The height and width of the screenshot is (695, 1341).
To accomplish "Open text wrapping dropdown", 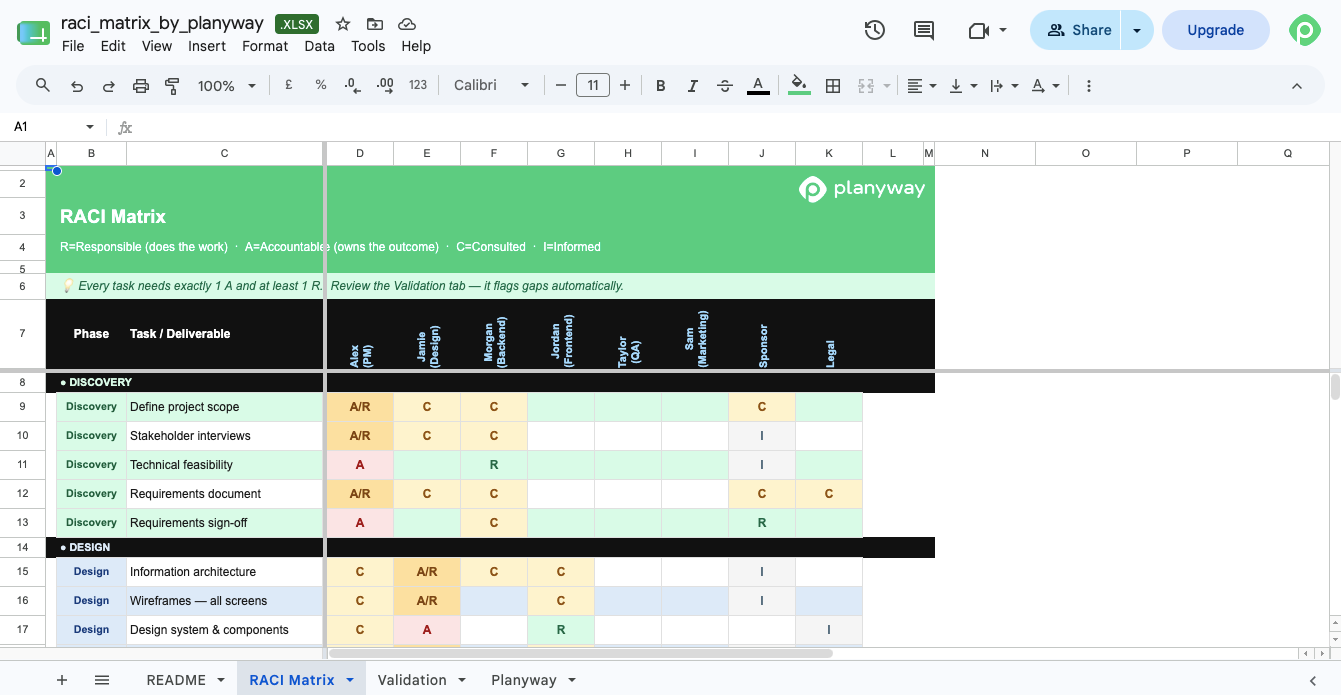I will pos(1004,86).
